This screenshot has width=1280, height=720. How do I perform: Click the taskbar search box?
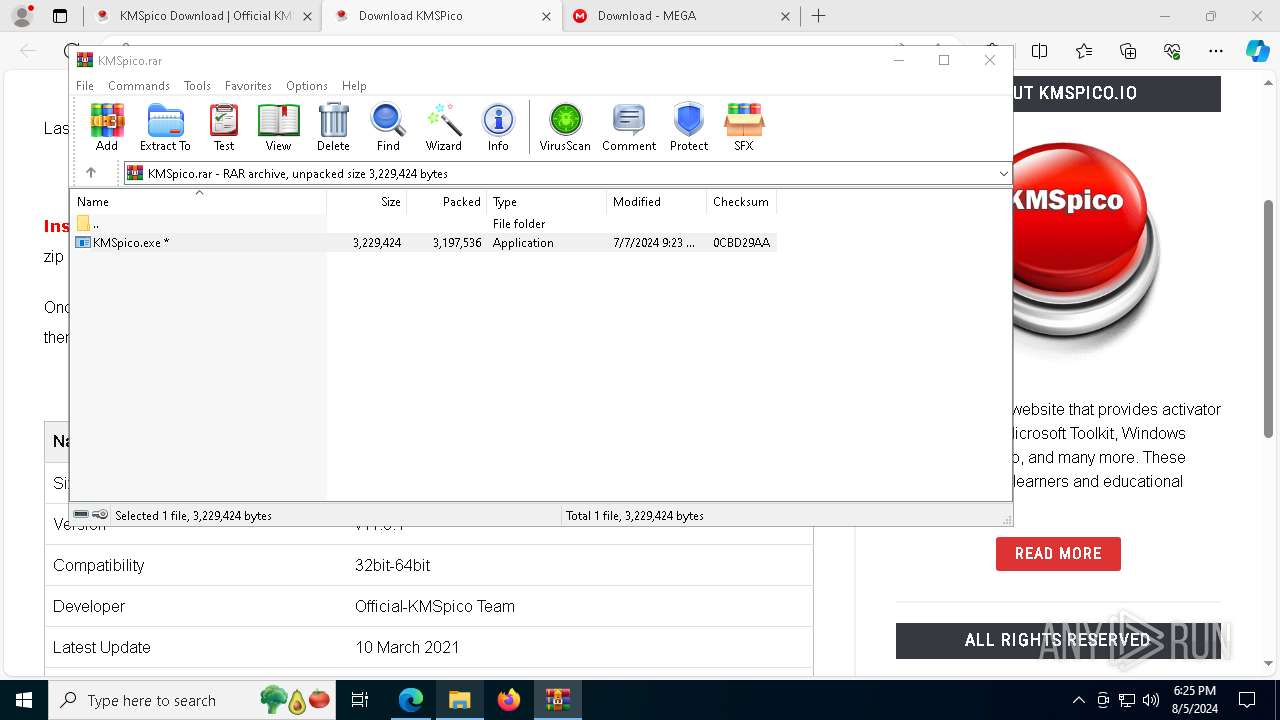coord(192,700)
